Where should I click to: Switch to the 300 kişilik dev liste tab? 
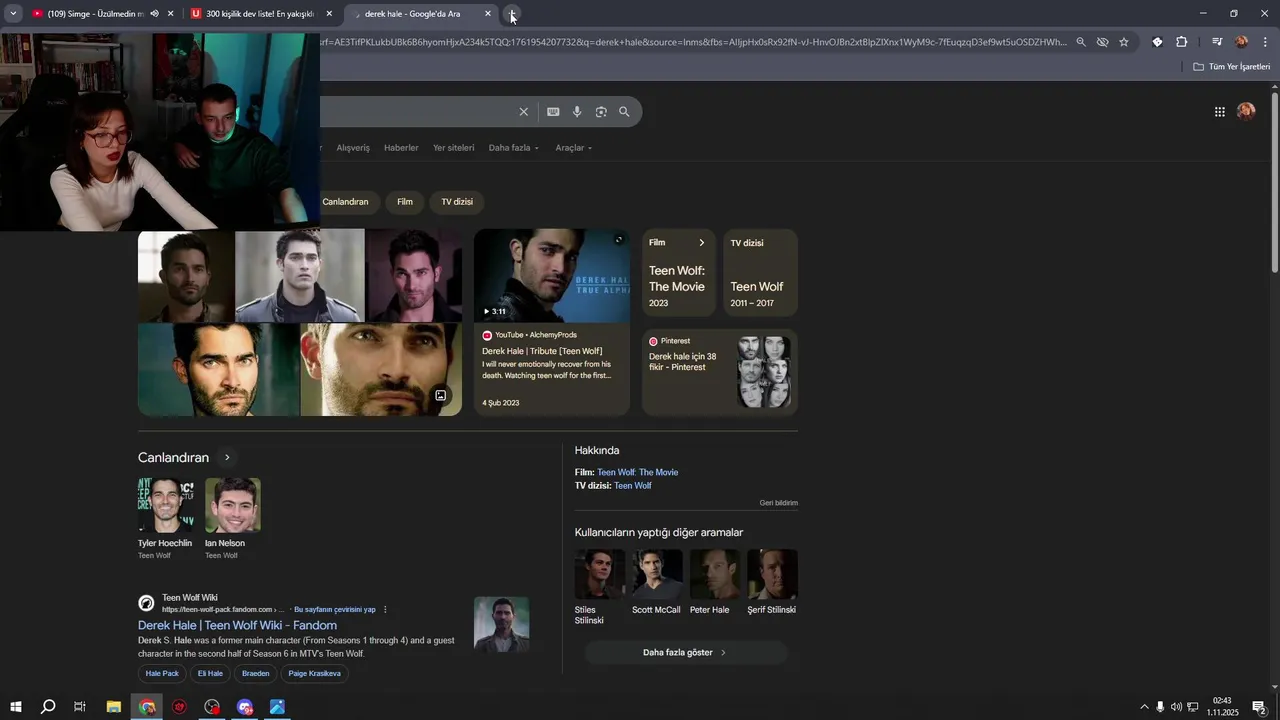tap(260, 14)
